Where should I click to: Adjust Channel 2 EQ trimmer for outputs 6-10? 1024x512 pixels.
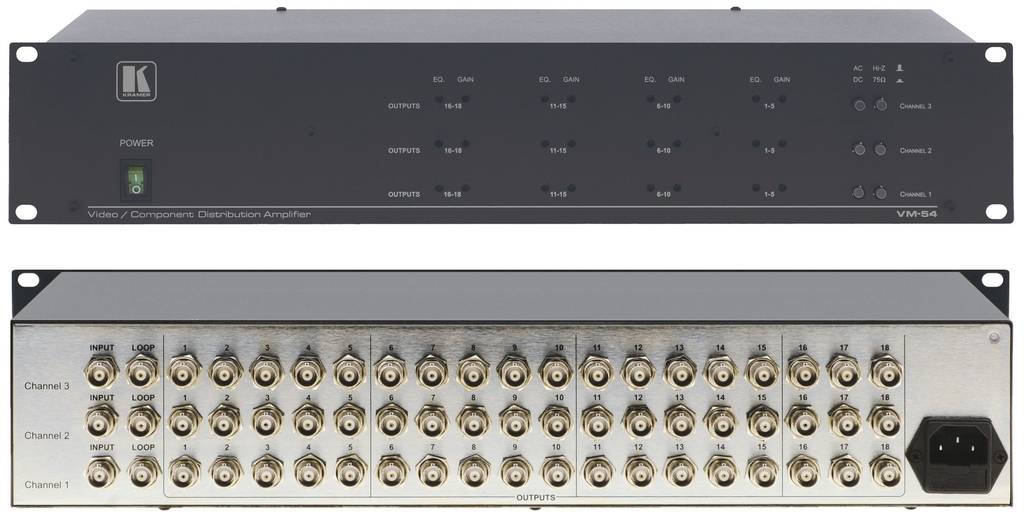(x=650, y=143)
